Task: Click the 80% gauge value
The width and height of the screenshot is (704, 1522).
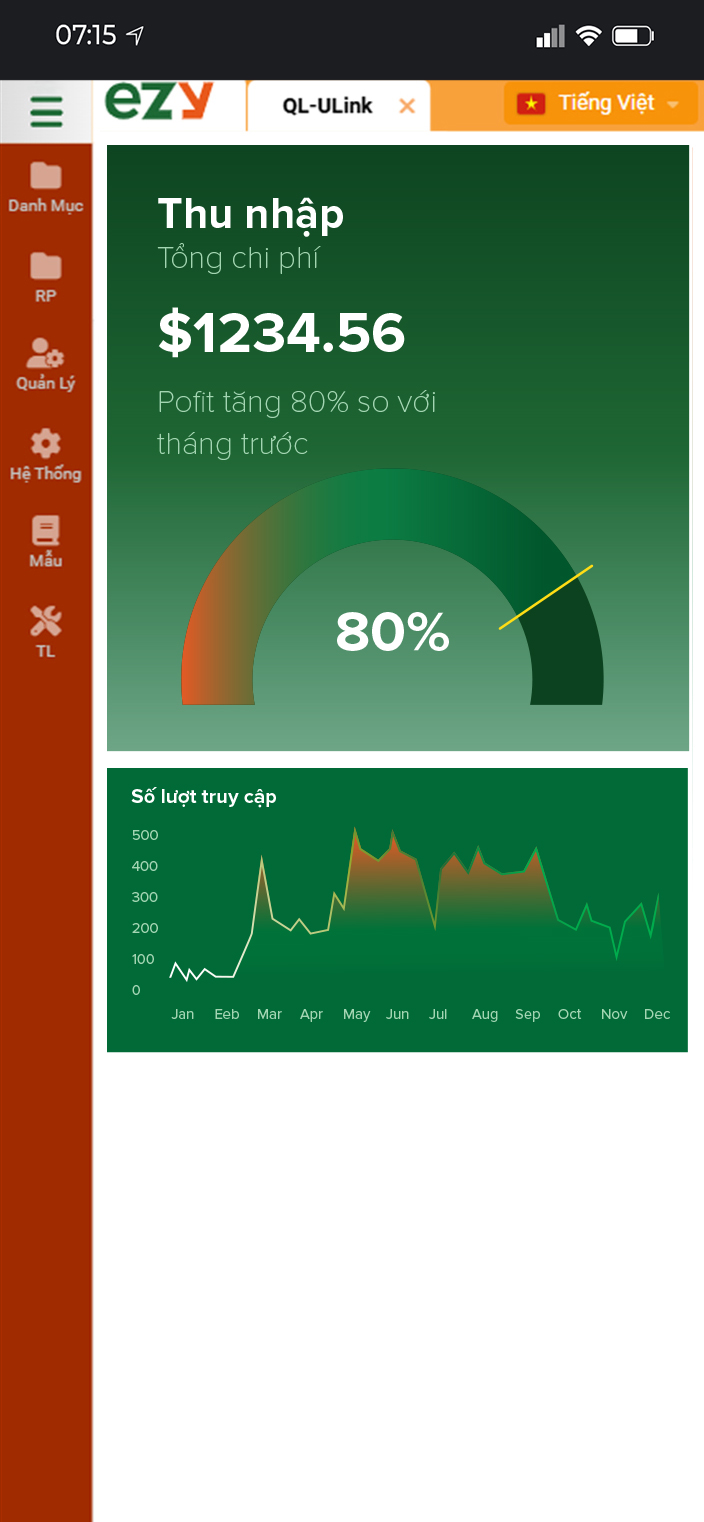Action: pyautogui.click(x=392, y=632)
